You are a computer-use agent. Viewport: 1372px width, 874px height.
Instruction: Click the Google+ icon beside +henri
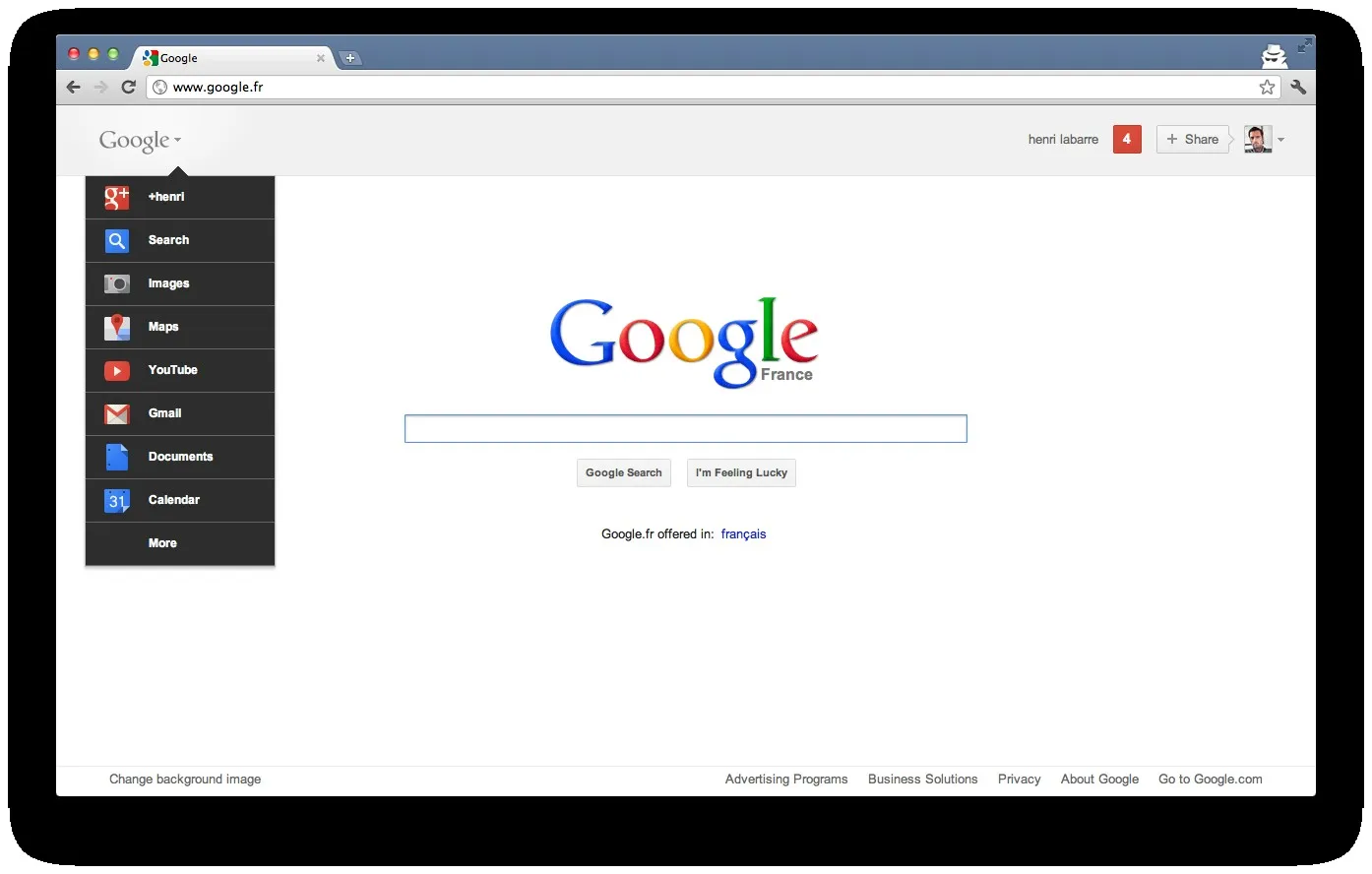(117, 197)
